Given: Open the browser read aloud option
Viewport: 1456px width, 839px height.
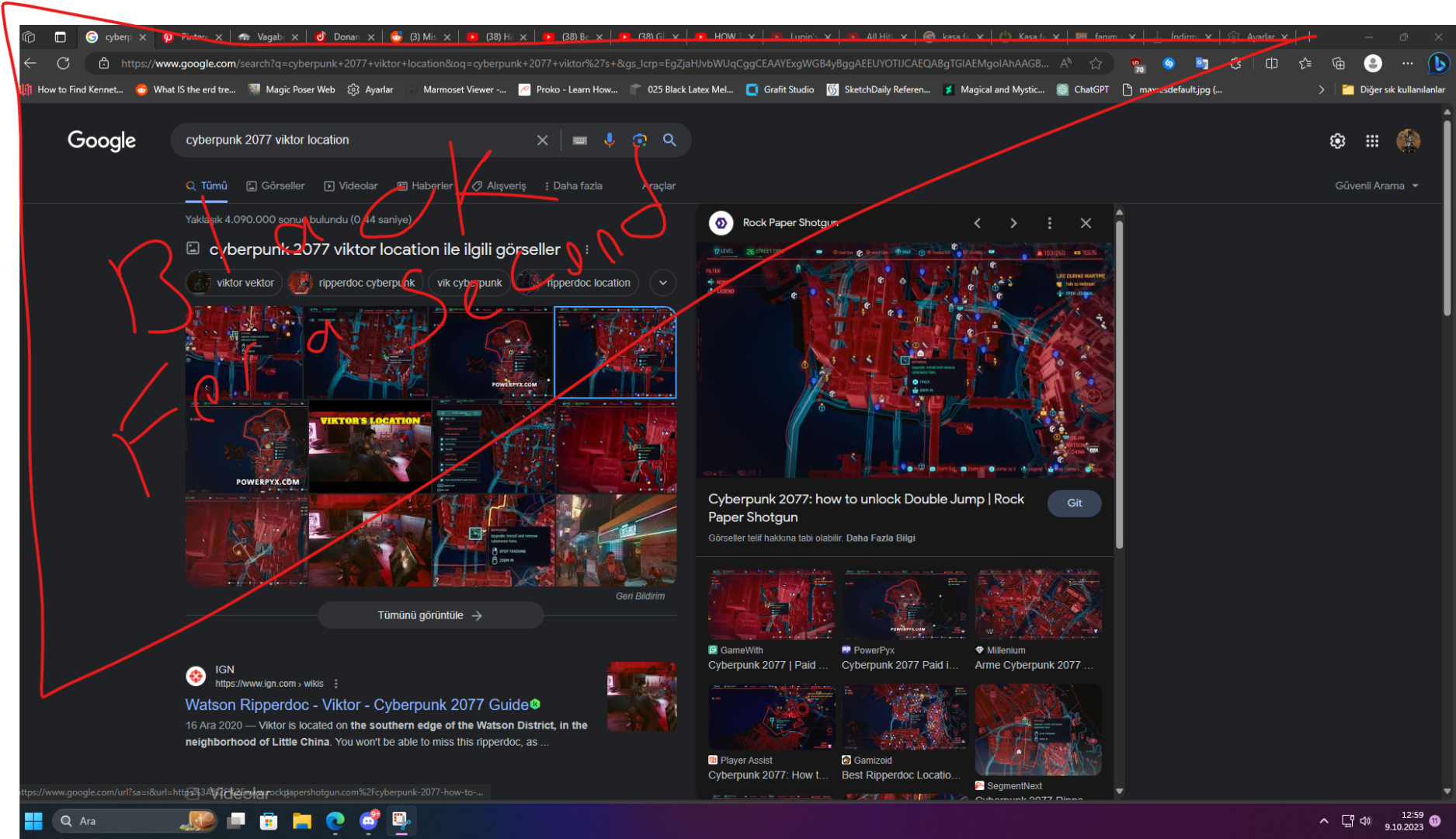Looking at the screenshot, I should click(x=1066, y=63).
